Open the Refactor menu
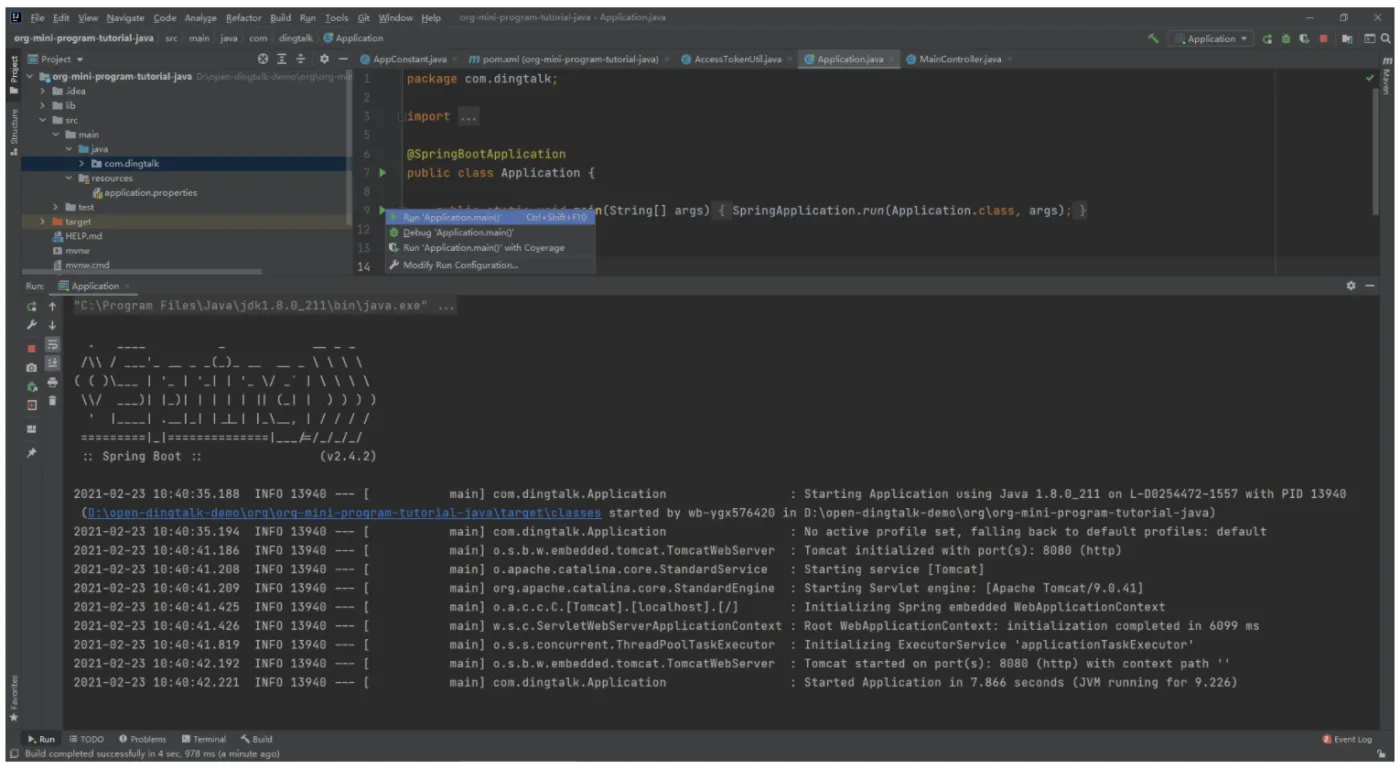Viewport: 1400px width, 769px height. 243,18
